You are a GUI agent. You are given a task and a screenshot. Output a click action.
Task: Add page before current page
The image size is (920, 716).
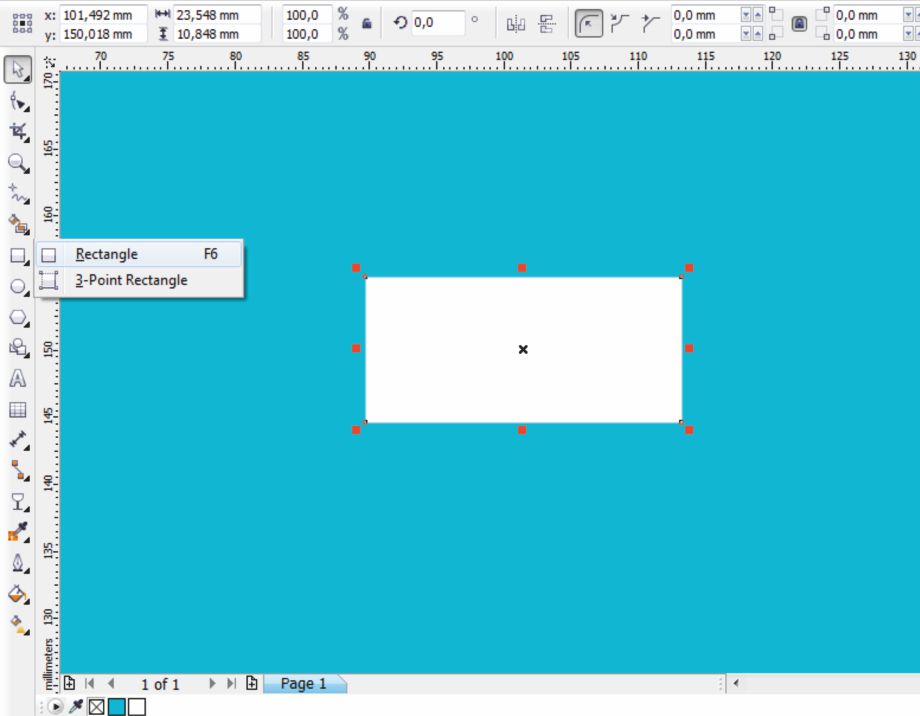(69, 683)
